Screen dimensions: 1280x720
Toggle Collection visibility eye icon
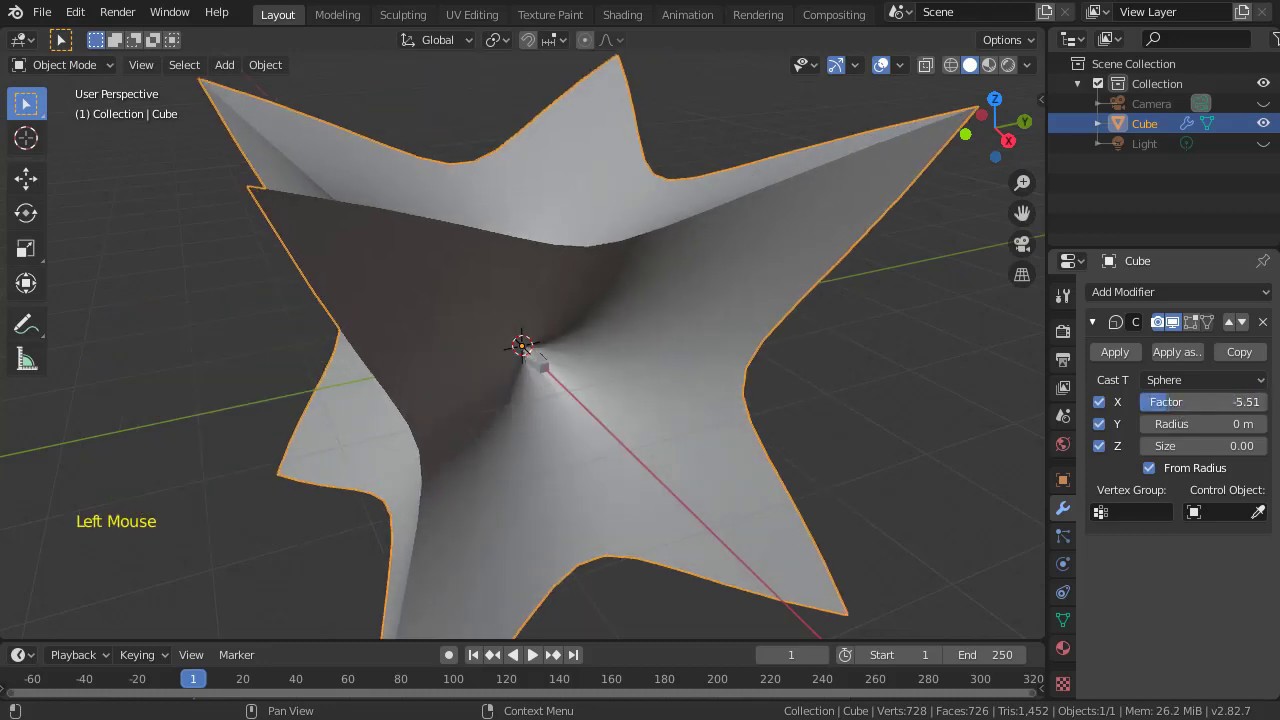(1263, 84)
